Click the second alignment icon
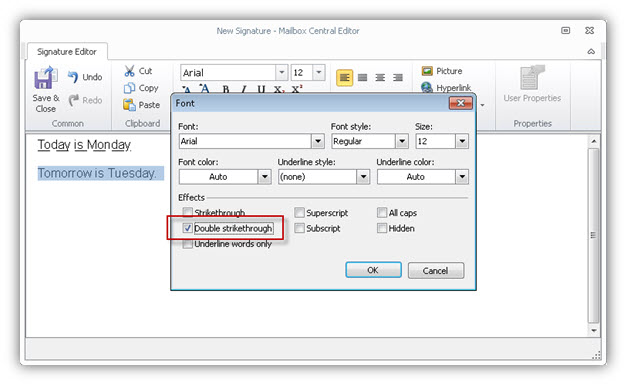 coord(362,78)
